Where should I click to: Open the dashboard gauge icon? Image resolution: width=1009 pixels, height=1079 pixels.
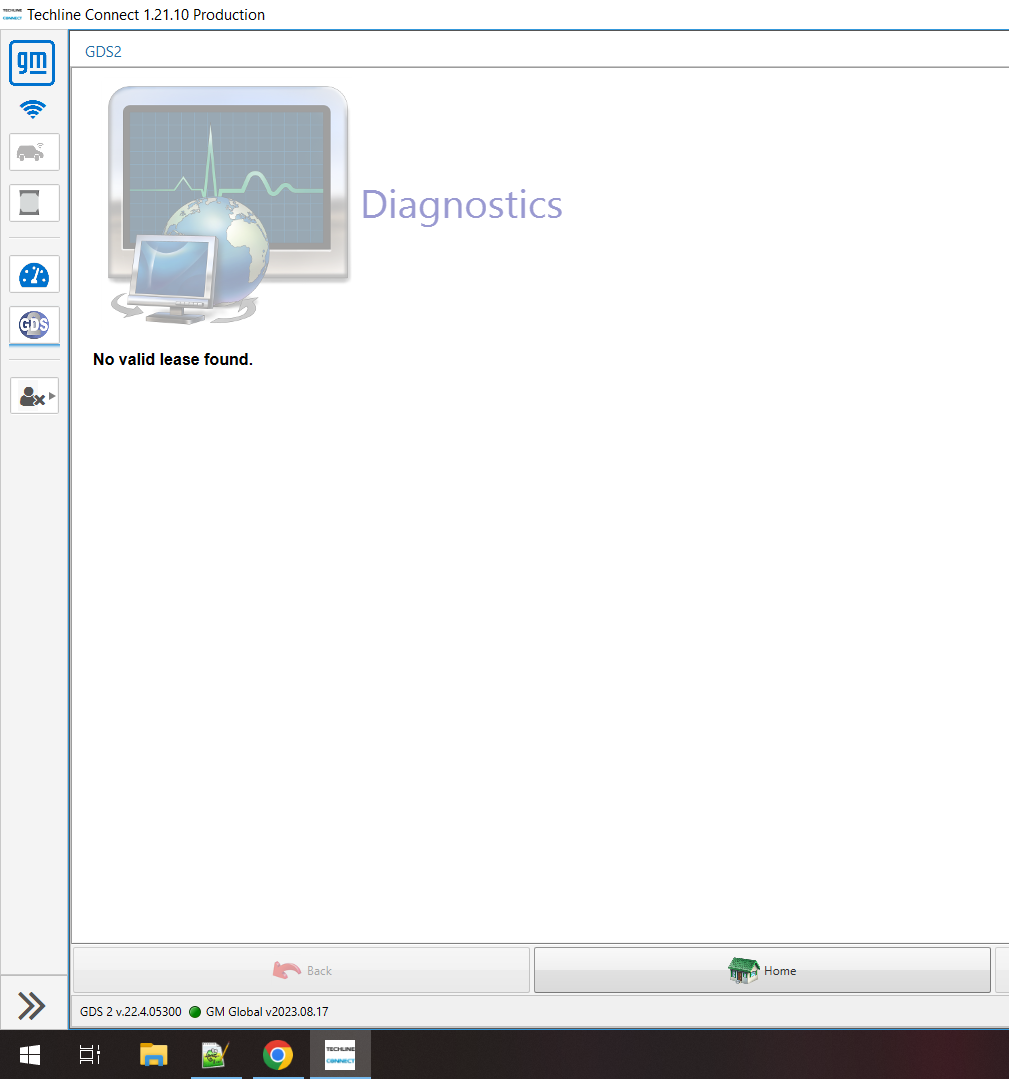point(34,275)
